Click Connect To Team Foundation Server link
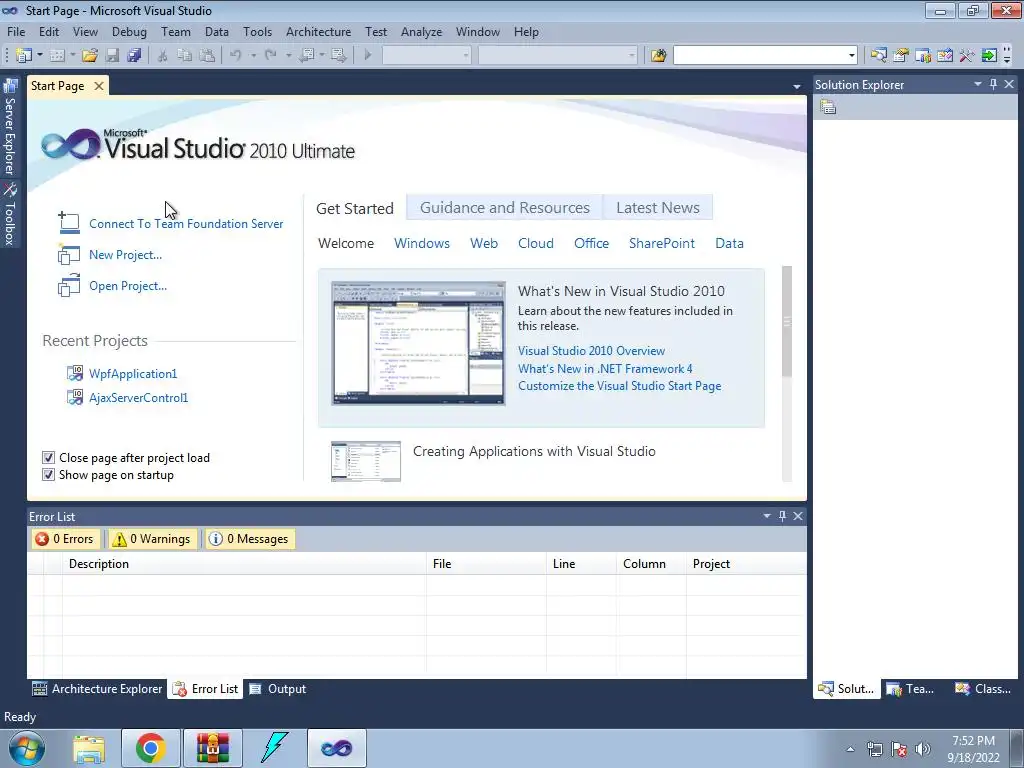 click(186, 224)
